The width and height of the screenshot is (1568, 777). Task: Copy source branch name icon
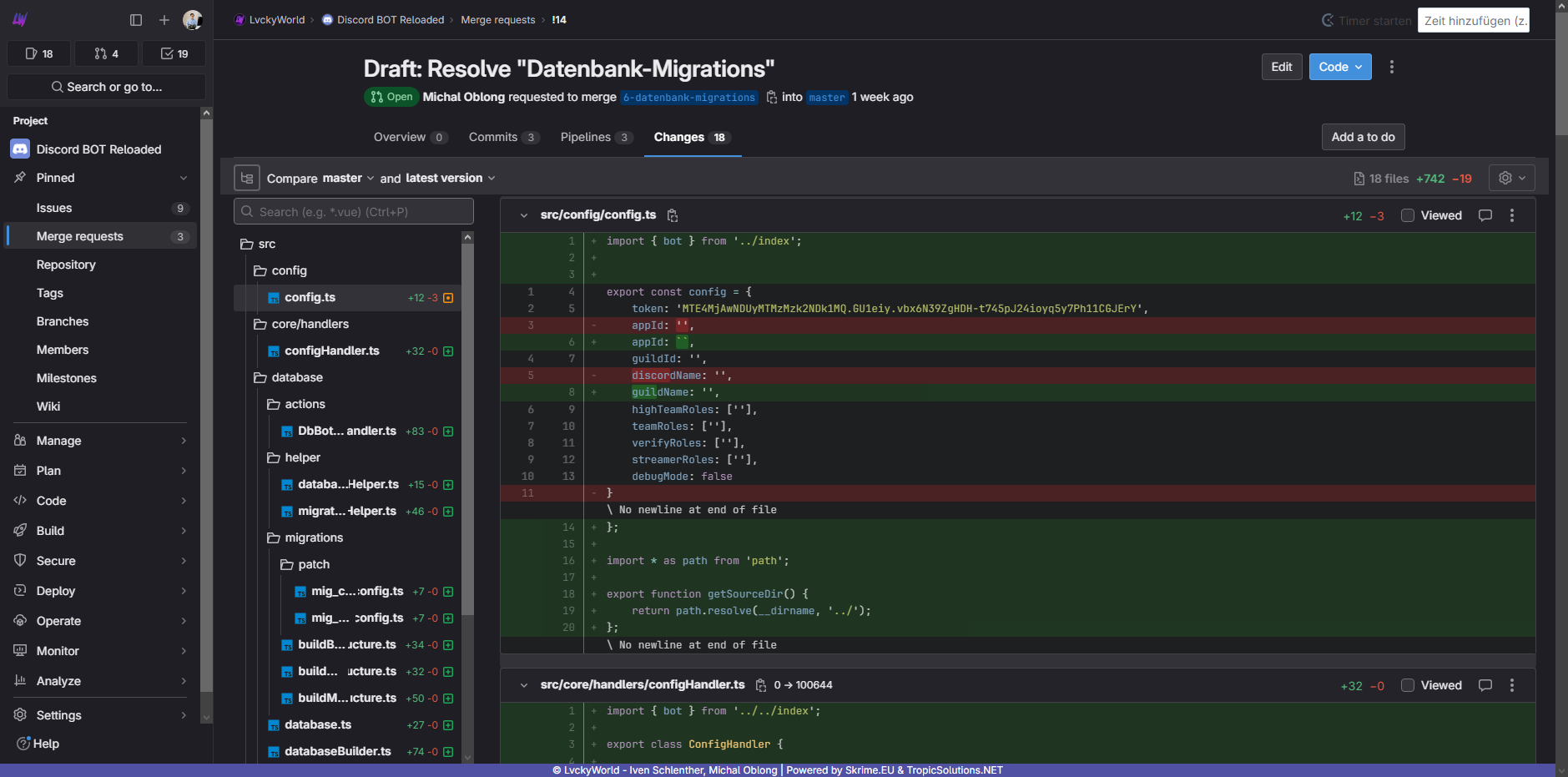click(772, 98)
